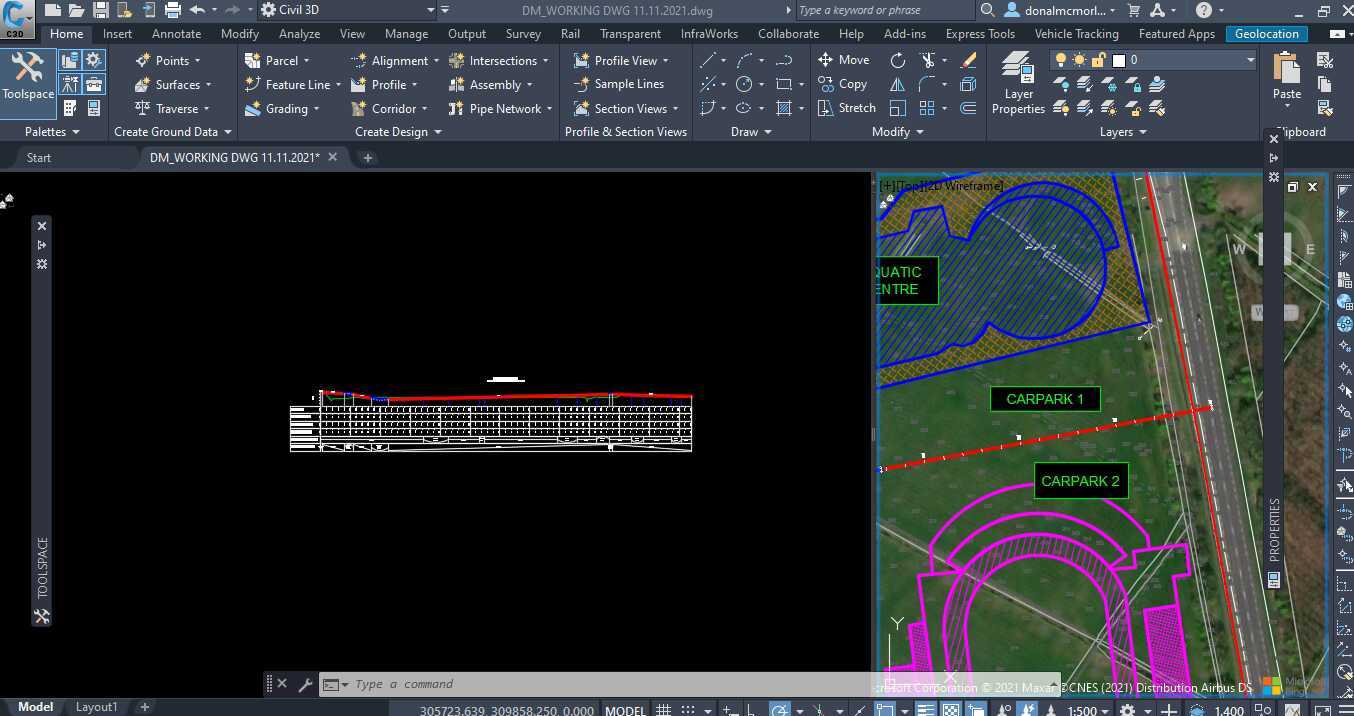Toggle the layer 0 lock icon

click(1098, 60)
